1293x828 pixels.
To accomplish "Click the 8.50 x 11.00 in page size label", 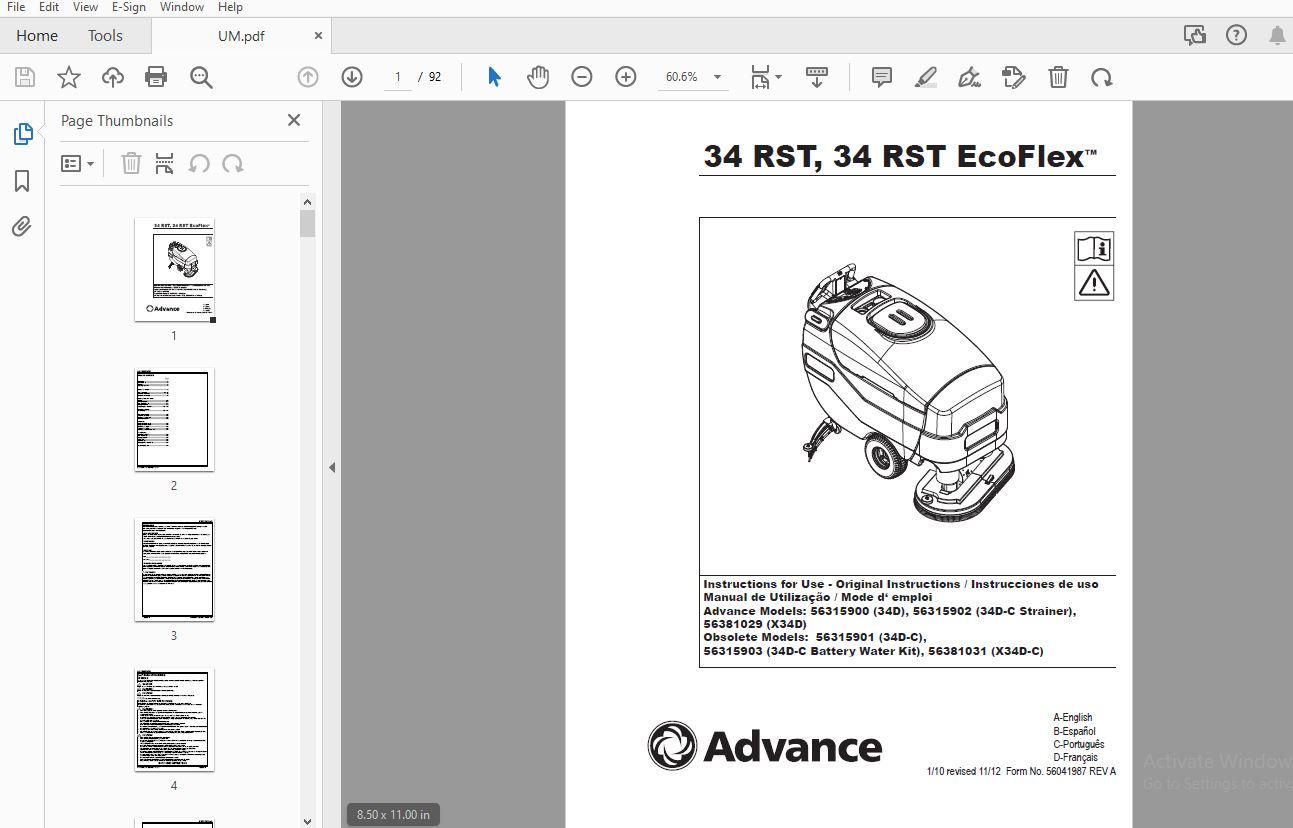I will (x=393, y=815).
